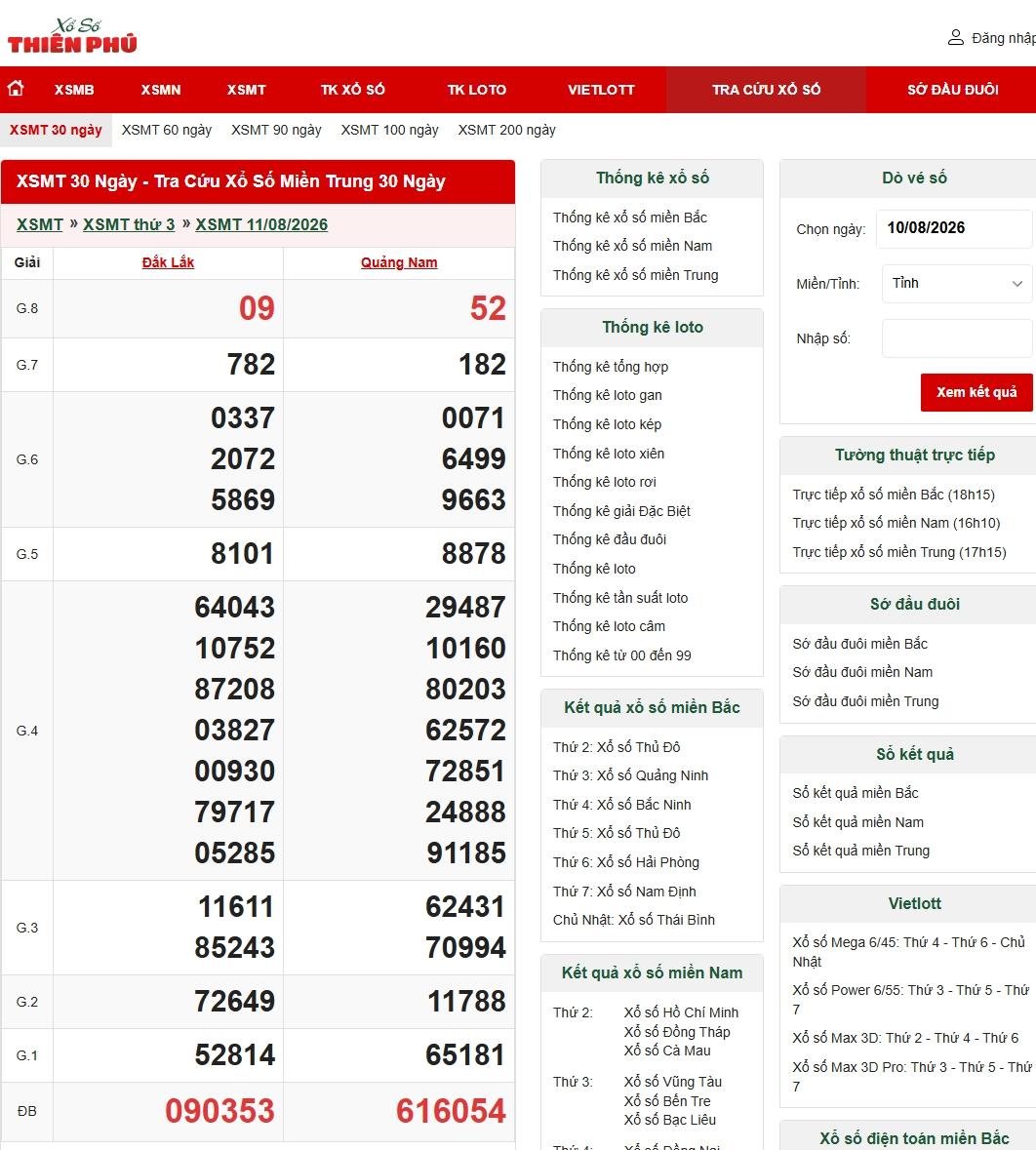
Task: Open the XSMB menu
Action: pyautogui.click(x=74, y=90)
